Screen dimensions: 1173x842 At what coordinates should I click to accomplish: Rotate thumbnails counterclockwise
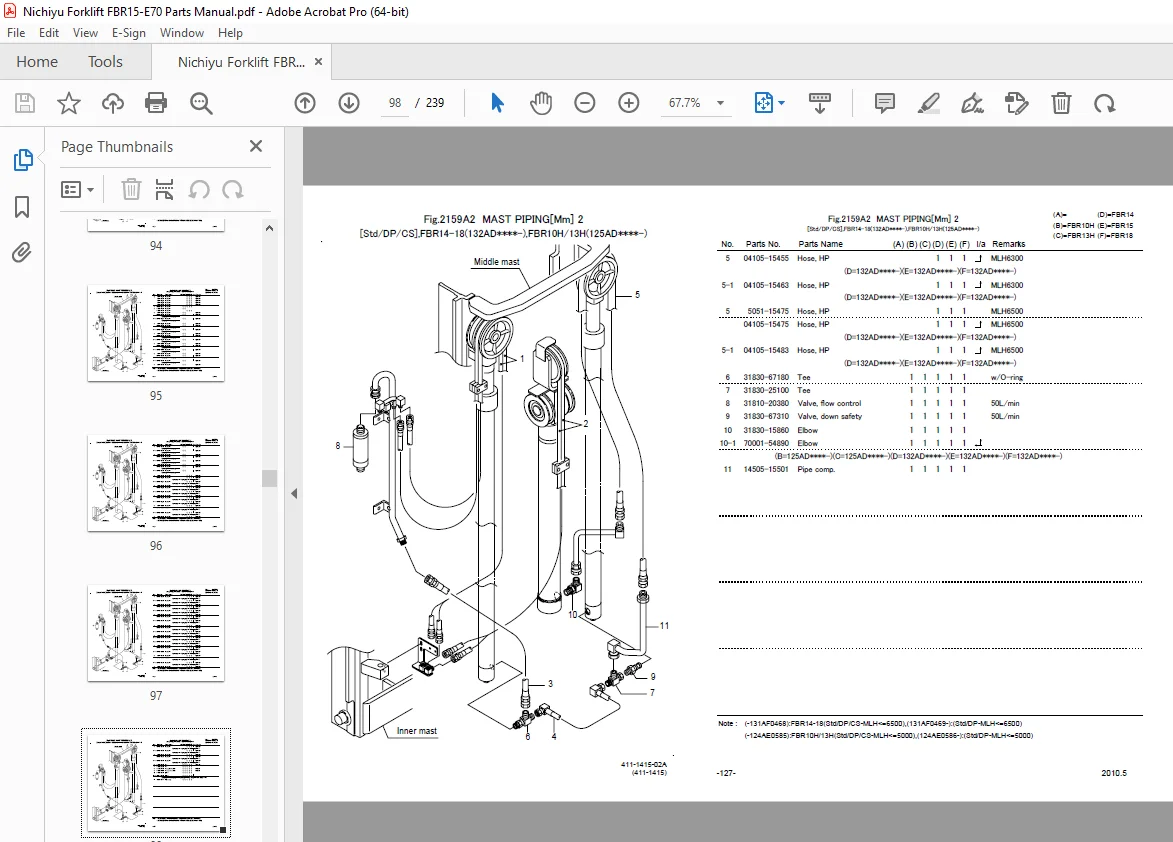tap(199, 190)
